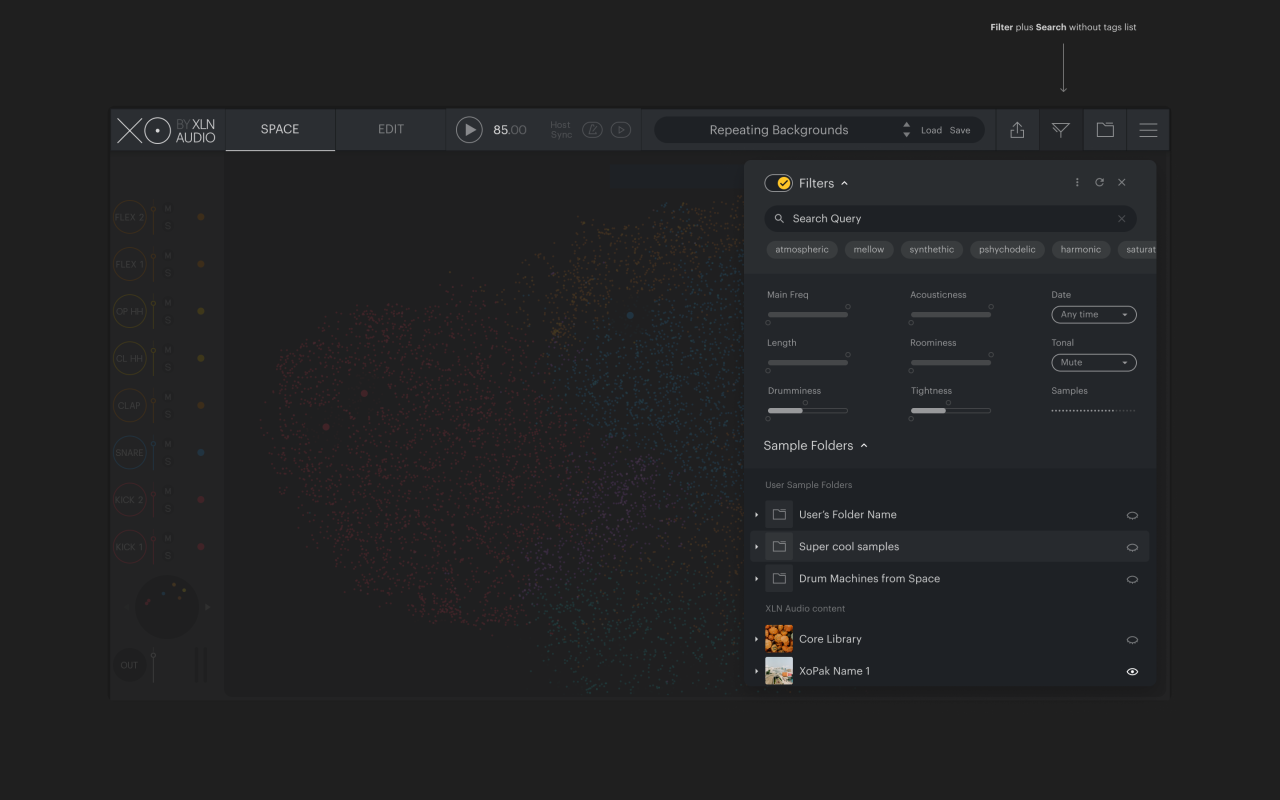
Task: Click the filter funnel icon
Action: (x=1061, y=130)
